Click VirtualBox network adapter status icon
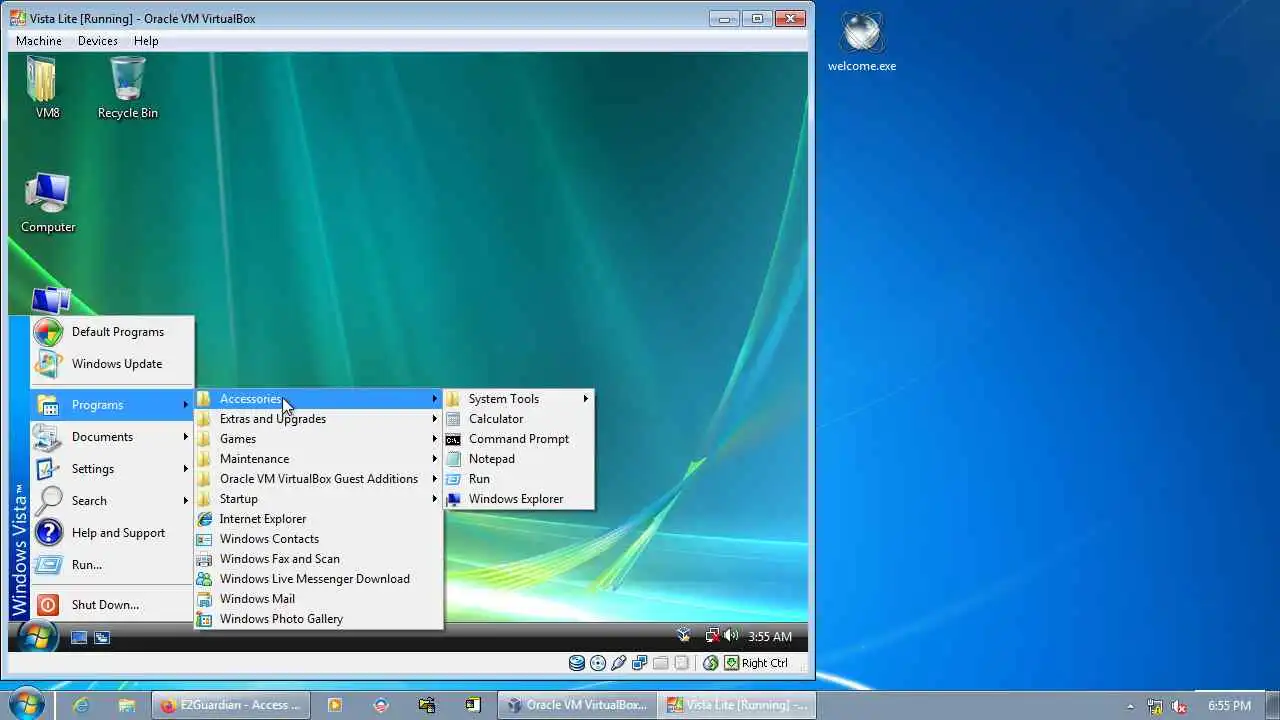Viewport: 1280px width, 720px height. pos(640,663)
